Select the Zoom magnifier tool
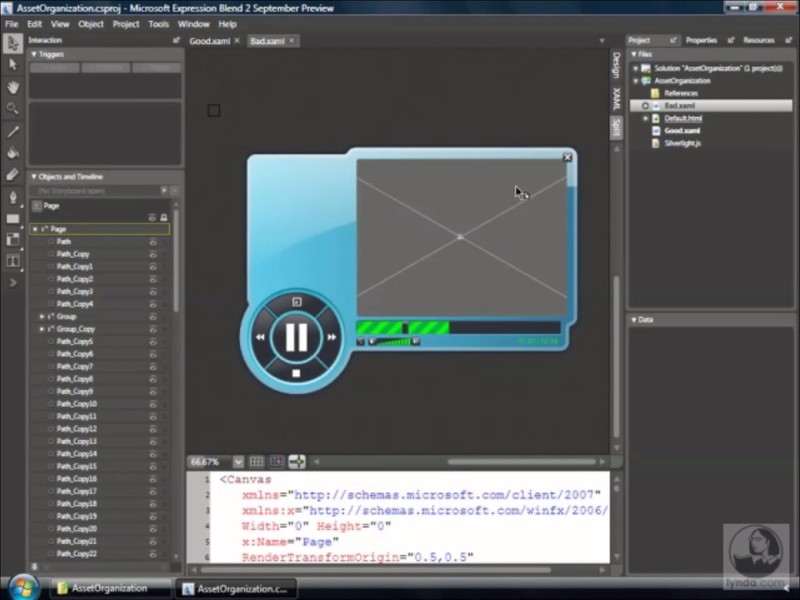This screenshot has width=800, height=600. [x=13, y=108]
